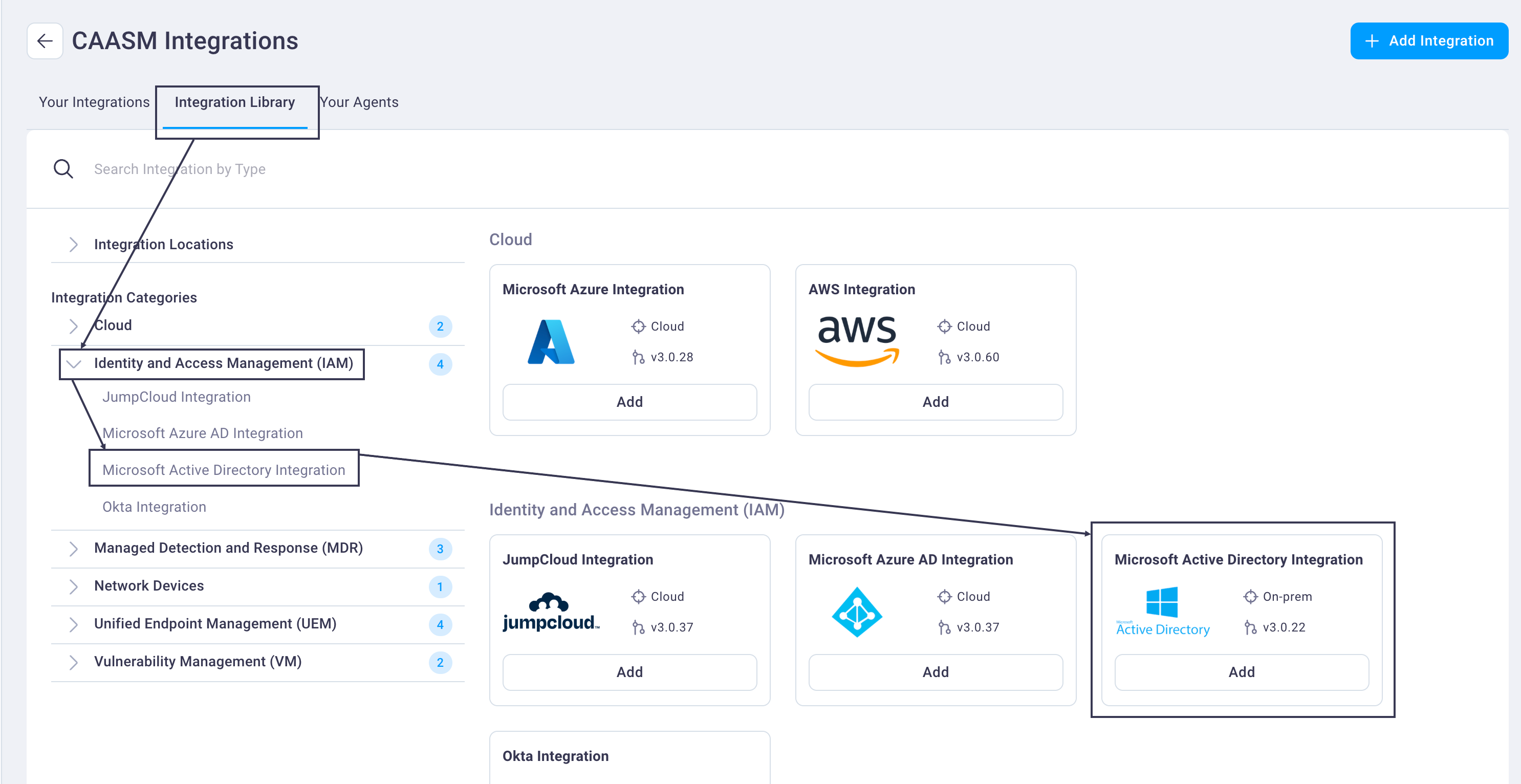Click location icon on AWS card
This screenshot has width=1521, height=784.
point(944,326)
